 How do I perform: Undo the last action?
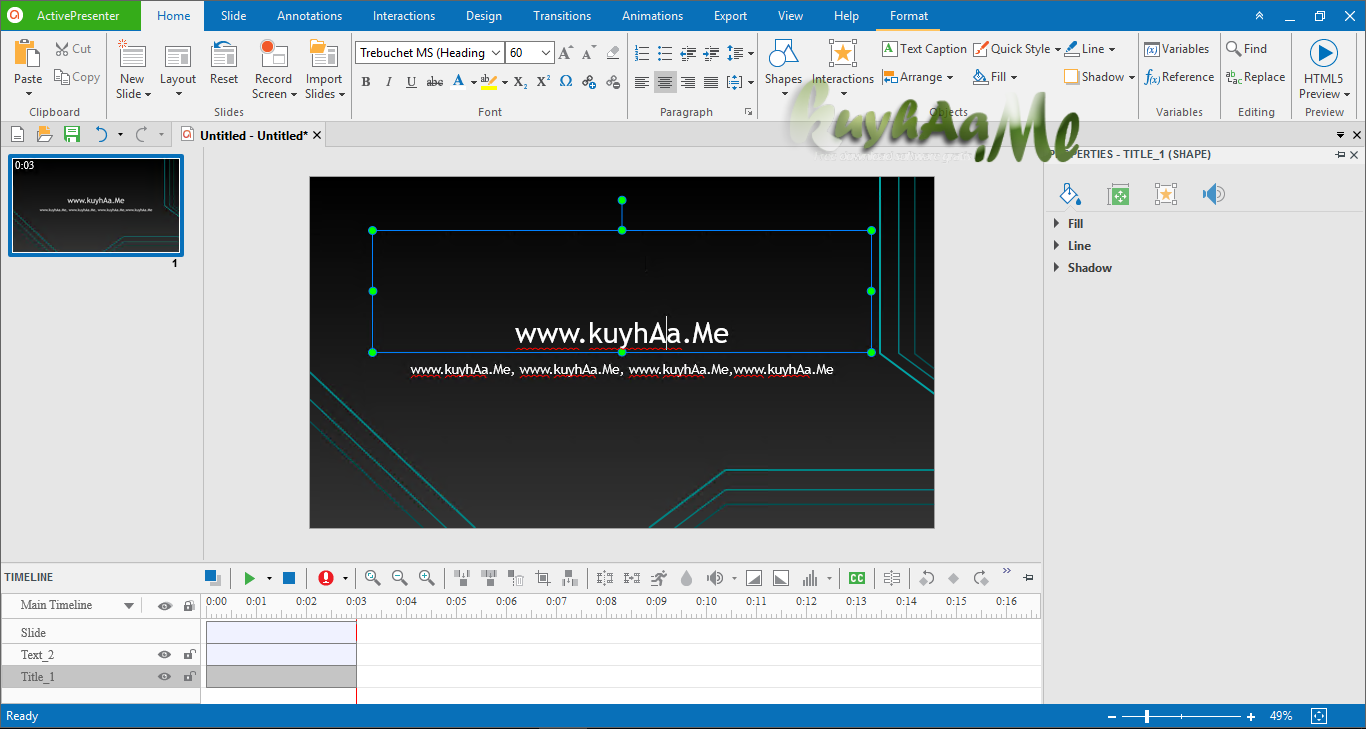pos(101,134)
